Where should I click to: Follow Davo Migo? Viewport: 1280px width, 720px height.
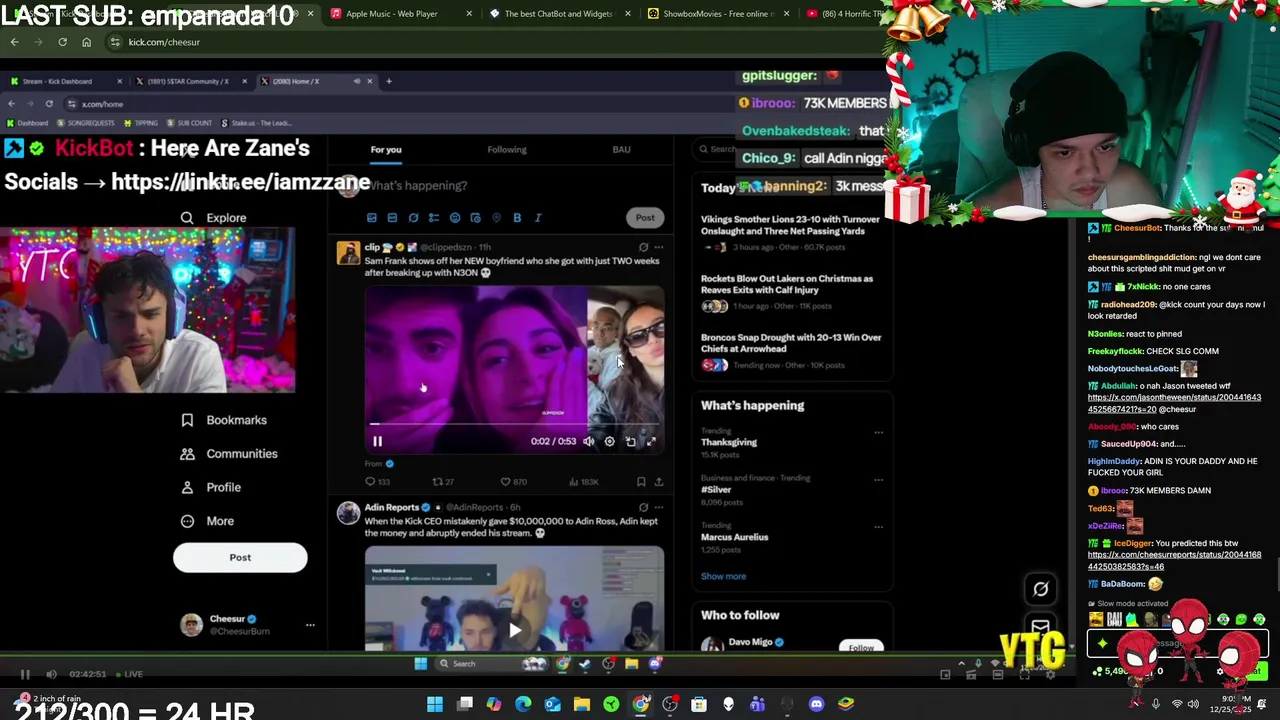tap(861, 647)
